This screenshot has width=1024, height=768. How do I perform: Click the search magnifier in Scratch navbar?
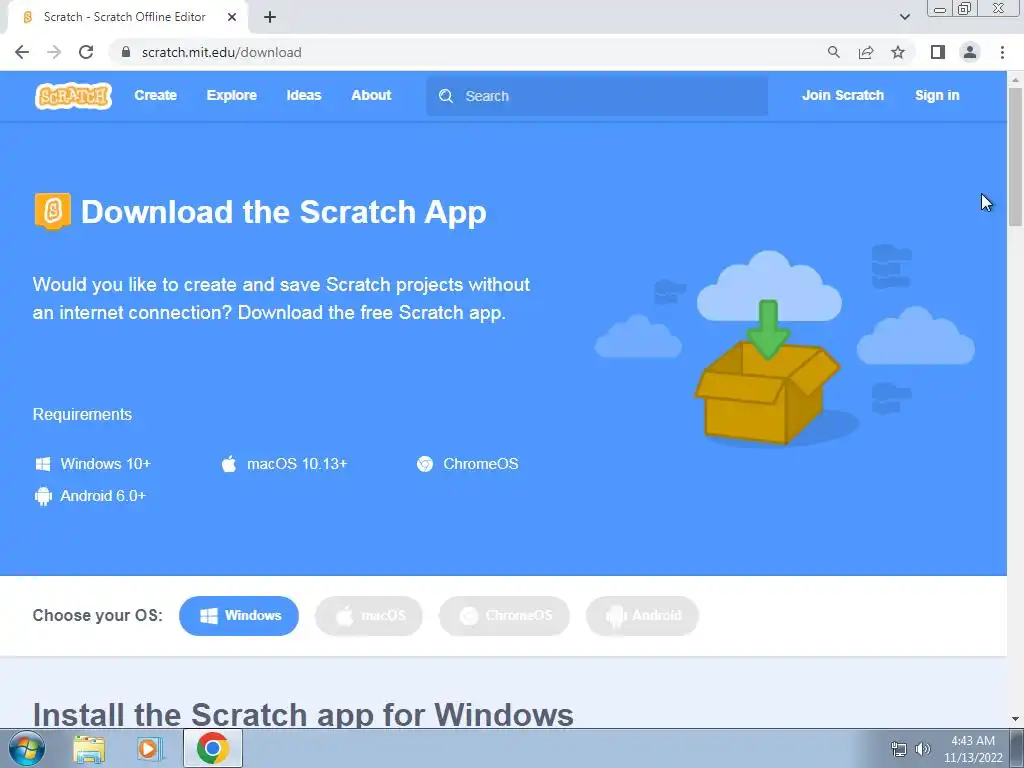click(x=446, y=96)
